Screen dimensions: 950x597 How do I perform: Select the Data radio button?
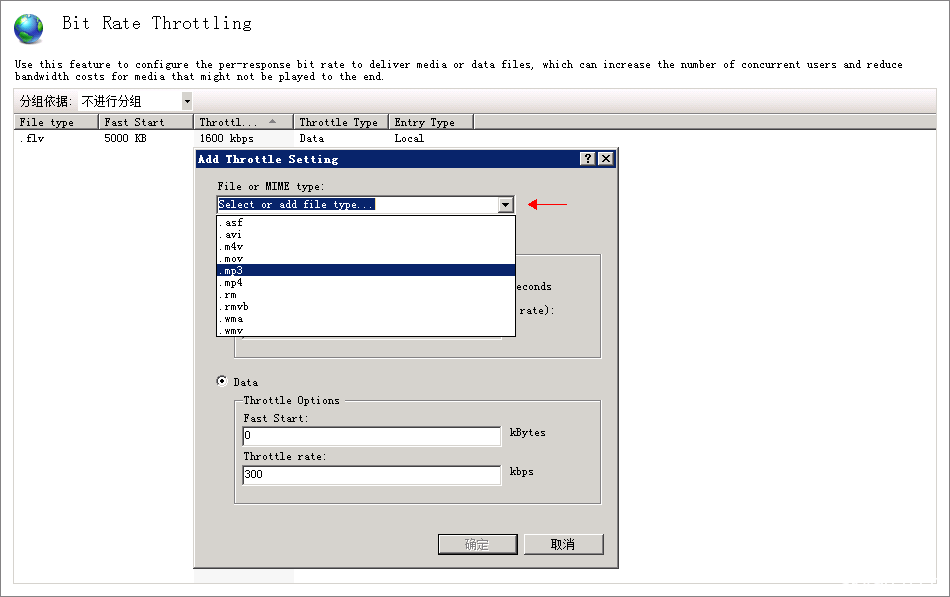pyautogui.click(x=221, y=381)
